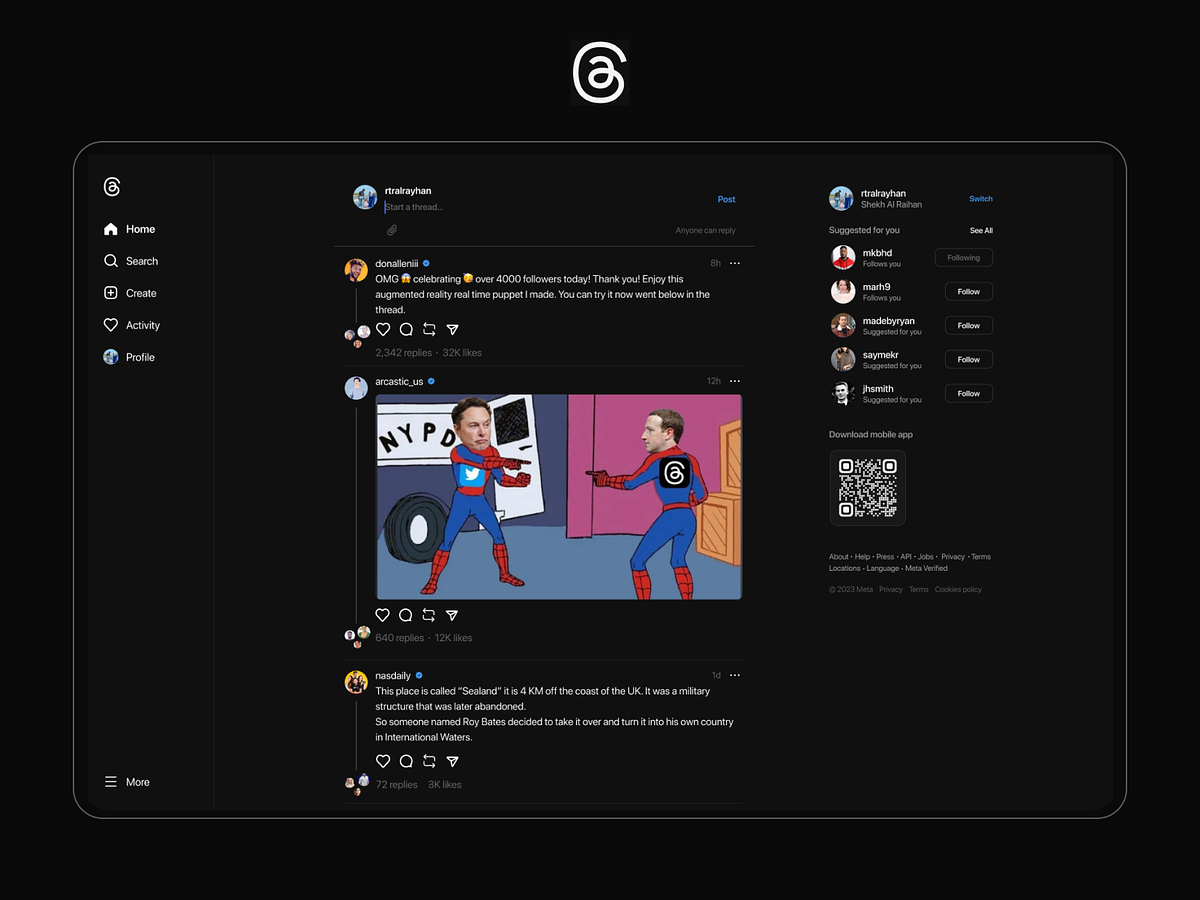This screenshot has width=1200, height=900.
Task: Follow madebyryan
Action: [x=969, y=326]
